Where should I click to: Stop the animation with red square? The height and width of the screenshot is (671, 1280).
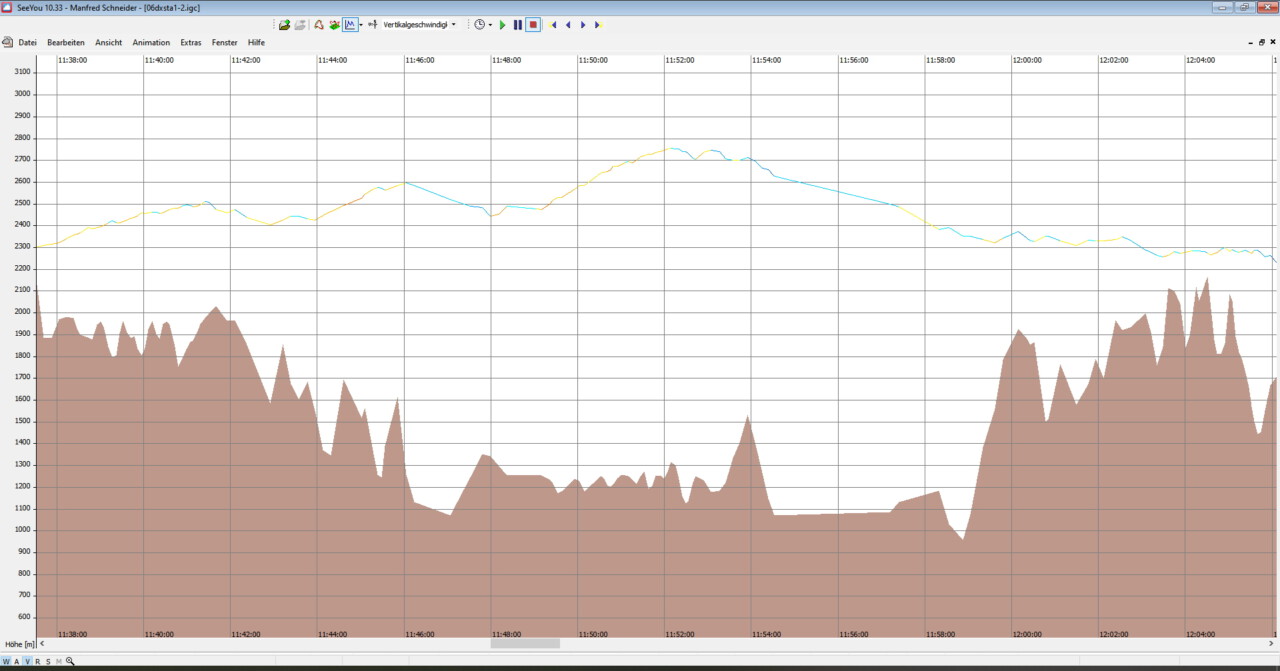[x=533, y=24]
